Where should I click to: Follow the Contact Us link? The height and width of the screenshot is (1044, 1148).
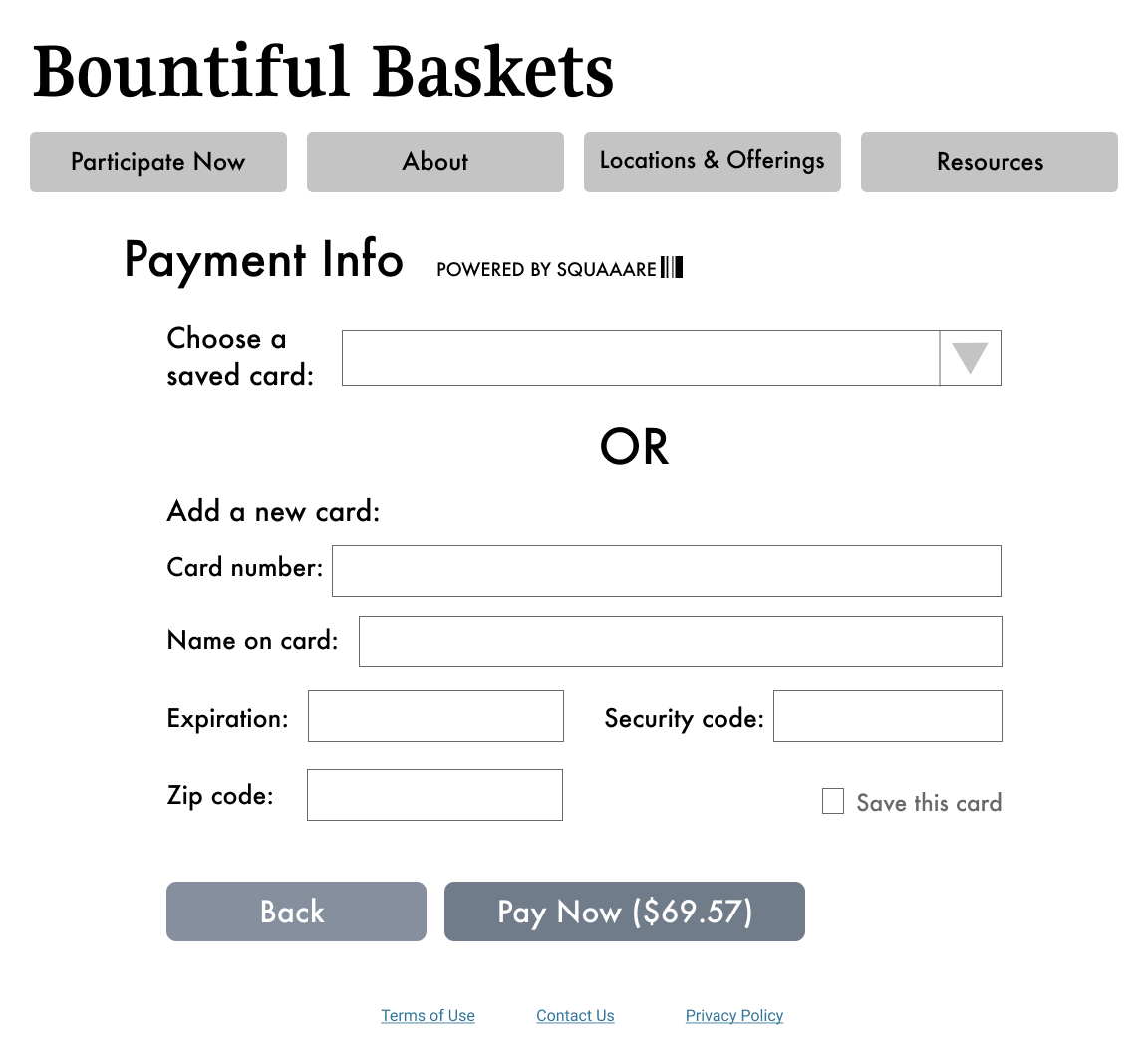(575, 1016)
